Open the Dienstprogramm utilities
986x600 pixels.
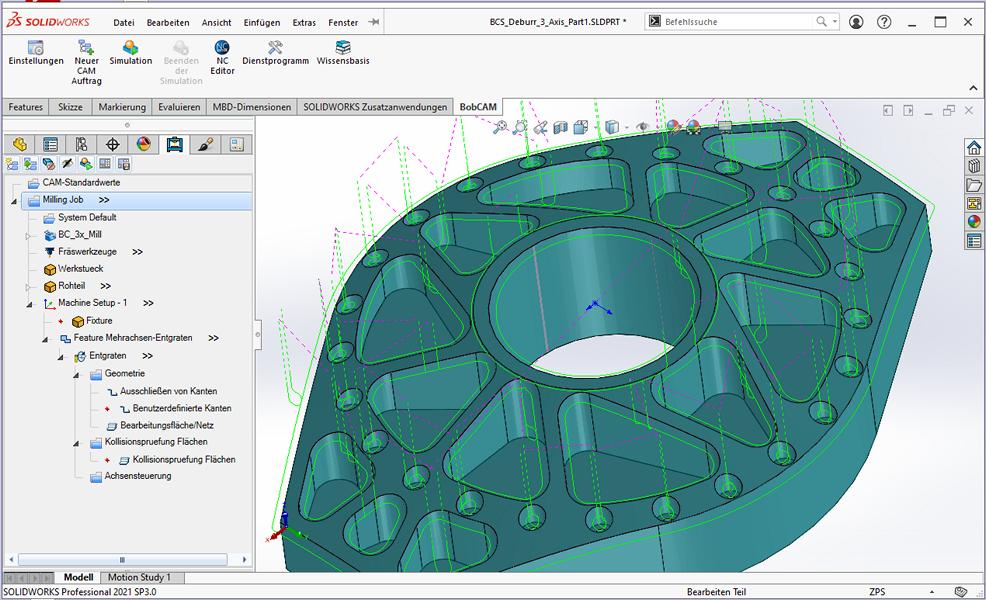click(x=275, y=53)
